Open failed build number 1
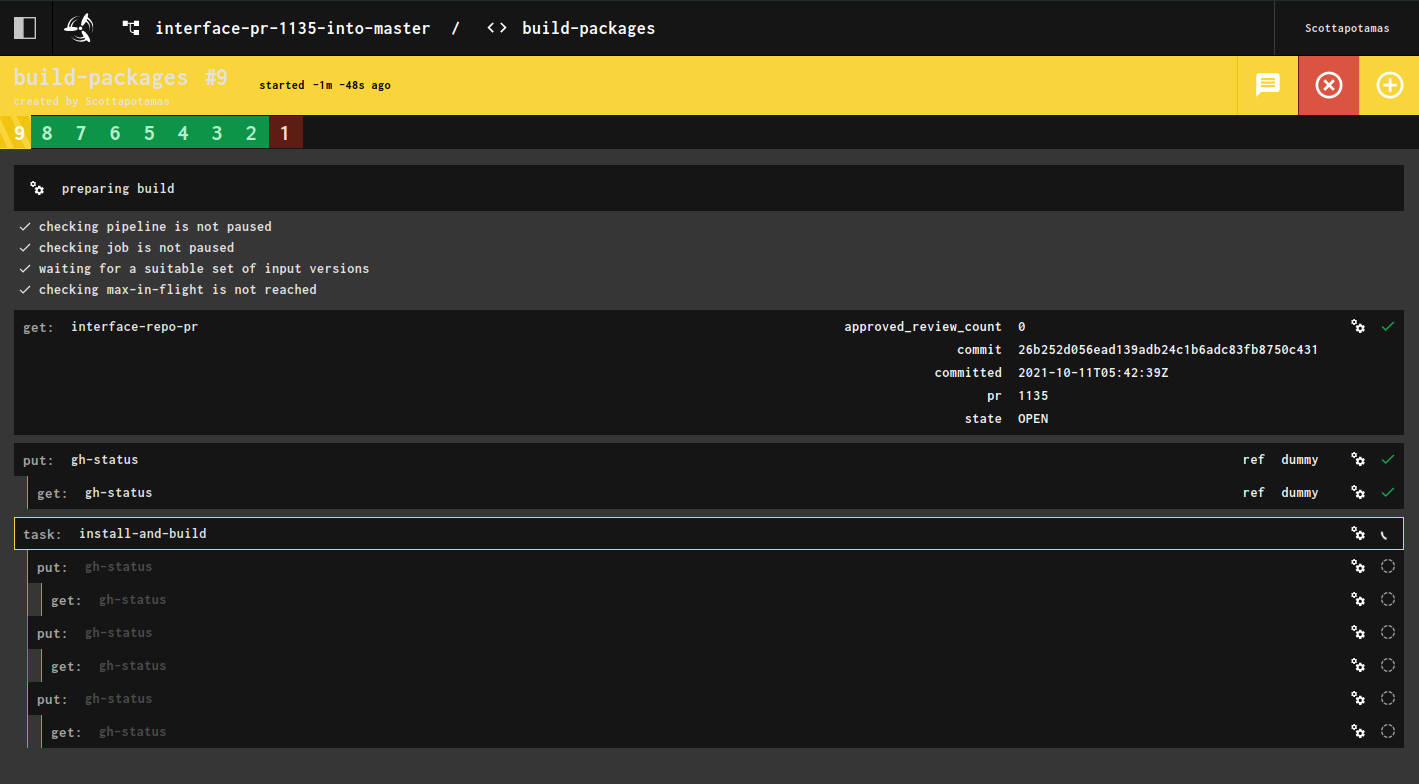Screen dimensions: 1419x784 click(285, 131)
